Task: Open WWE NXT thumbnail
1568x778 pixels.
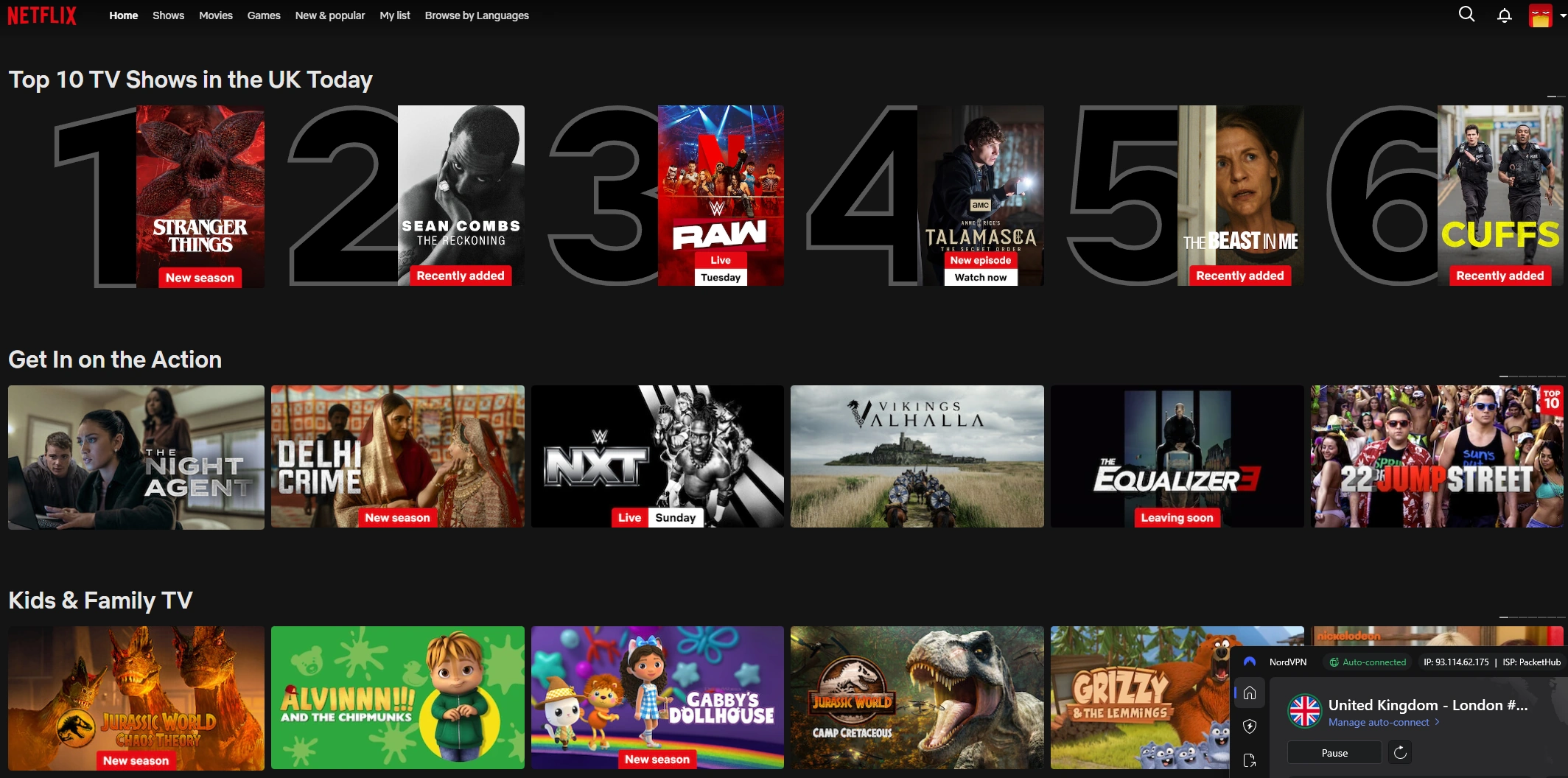Action: tap(657, 456)
